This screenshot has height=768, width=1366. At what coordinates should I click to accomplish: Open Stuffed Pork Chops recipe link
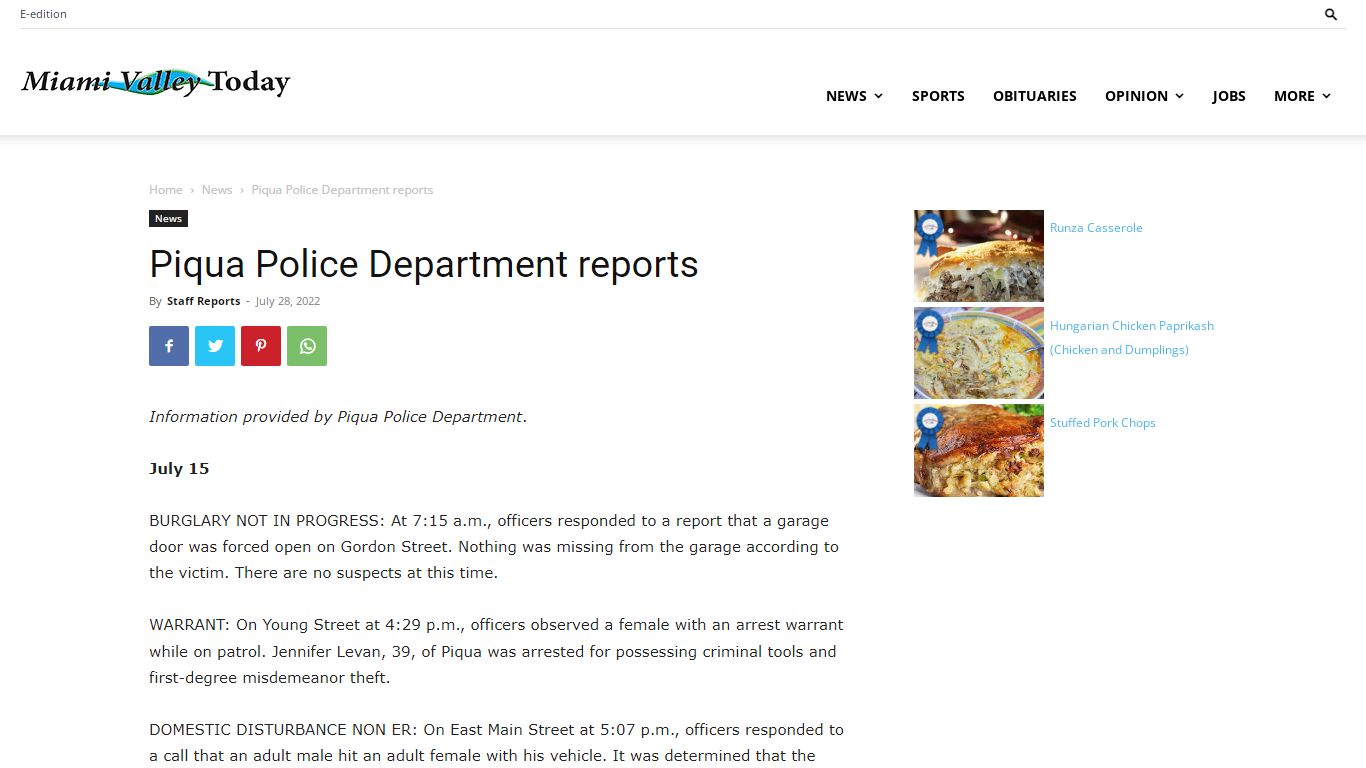[1103, 423]
